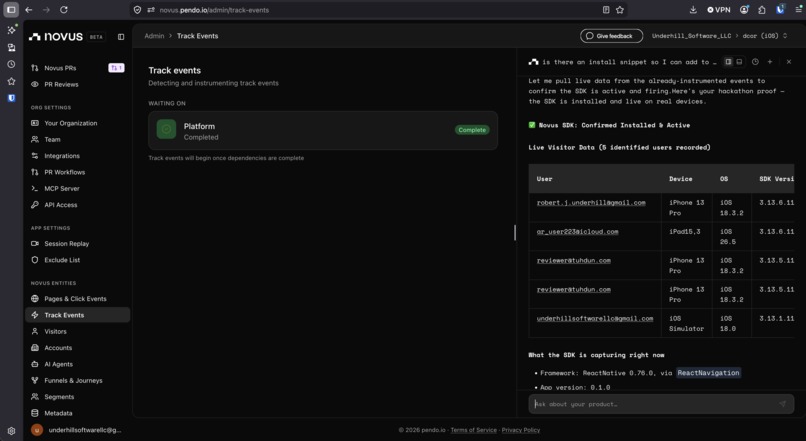Click the Pages & Click Events globe icon

[x=35, y=299]
